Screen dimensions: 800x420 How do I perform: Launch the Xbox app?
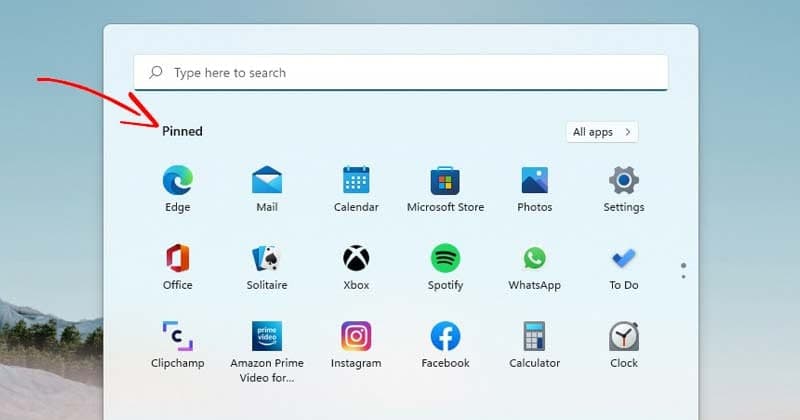click(x=356, y=266)
